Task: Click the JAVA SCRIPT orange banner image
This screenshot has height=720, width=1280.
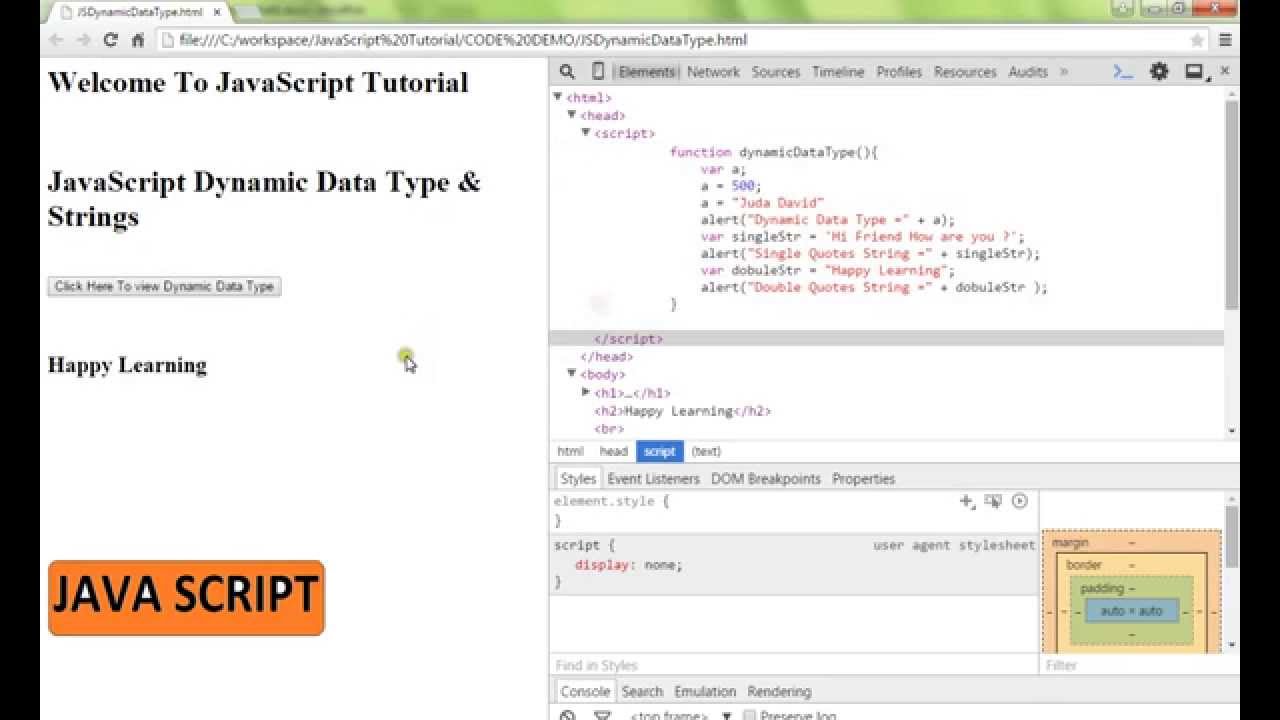Action: (186, 598)
